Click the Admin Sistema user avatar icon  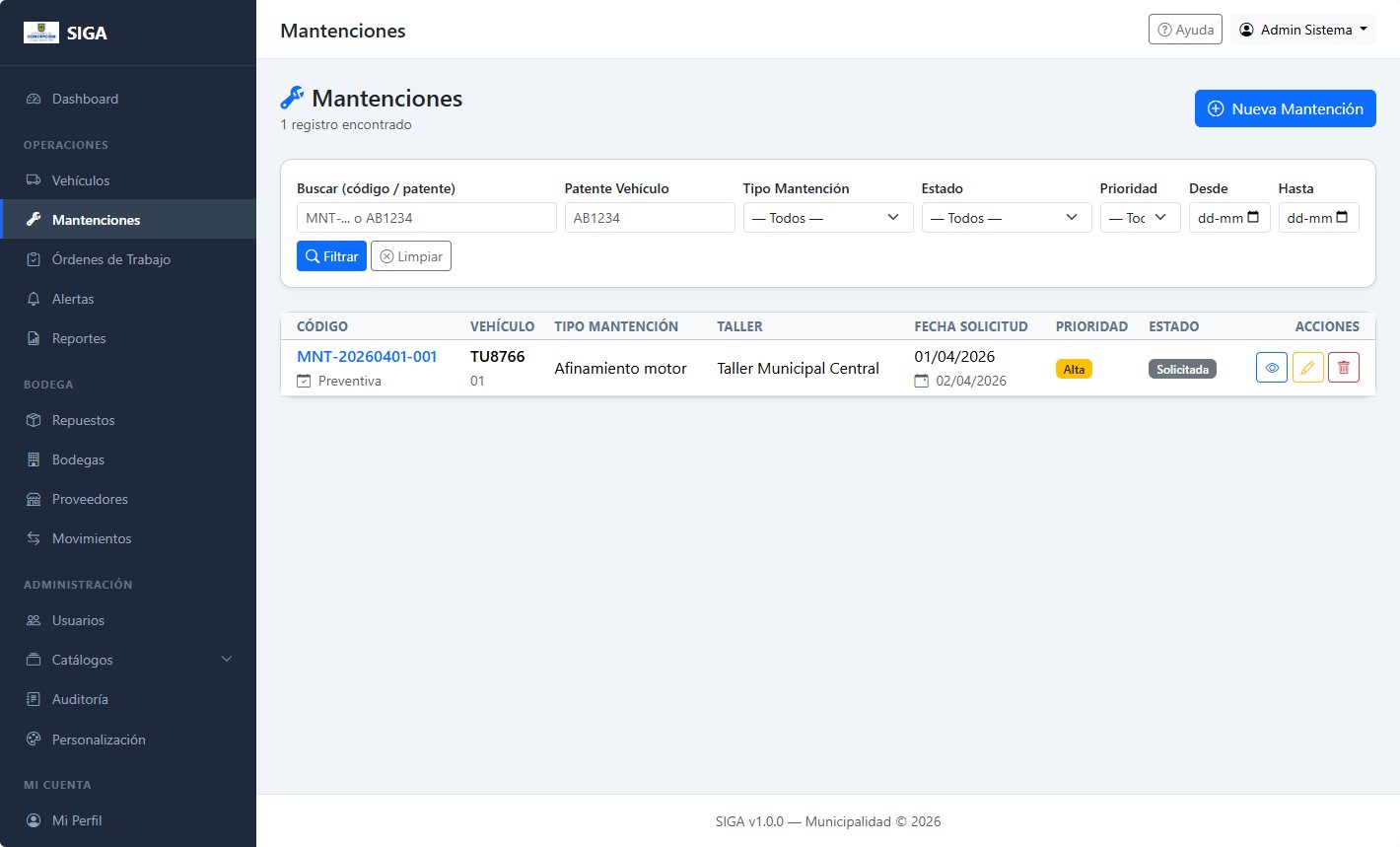tap(1246, 30)
